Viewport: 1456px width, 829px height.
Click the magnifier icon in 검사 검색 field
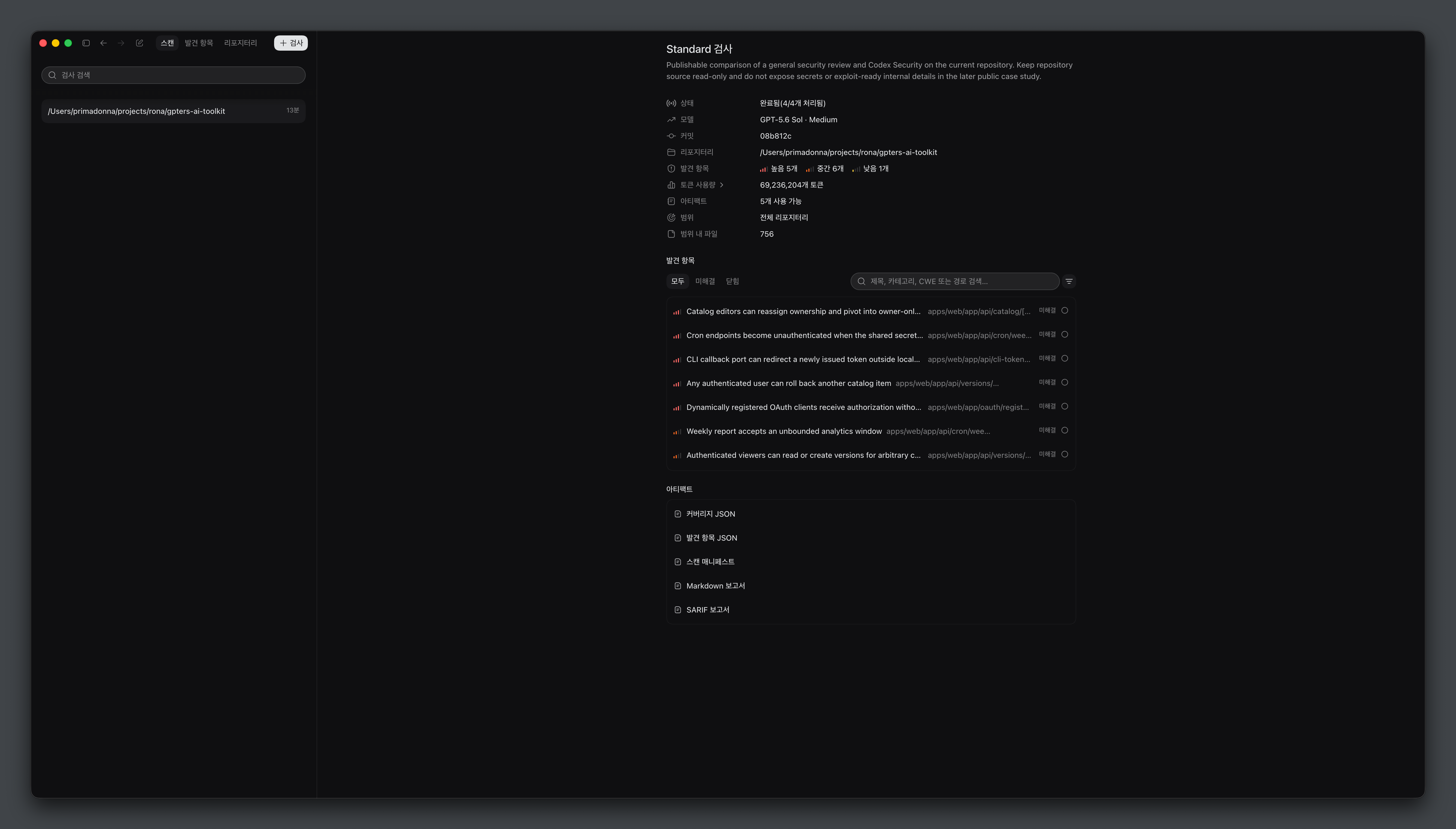52,75
